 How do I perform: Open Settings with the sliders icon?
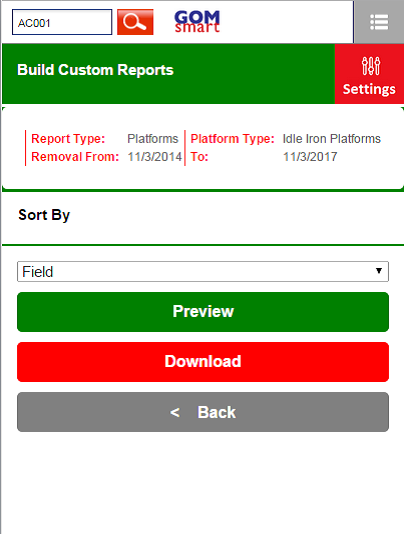369,74
